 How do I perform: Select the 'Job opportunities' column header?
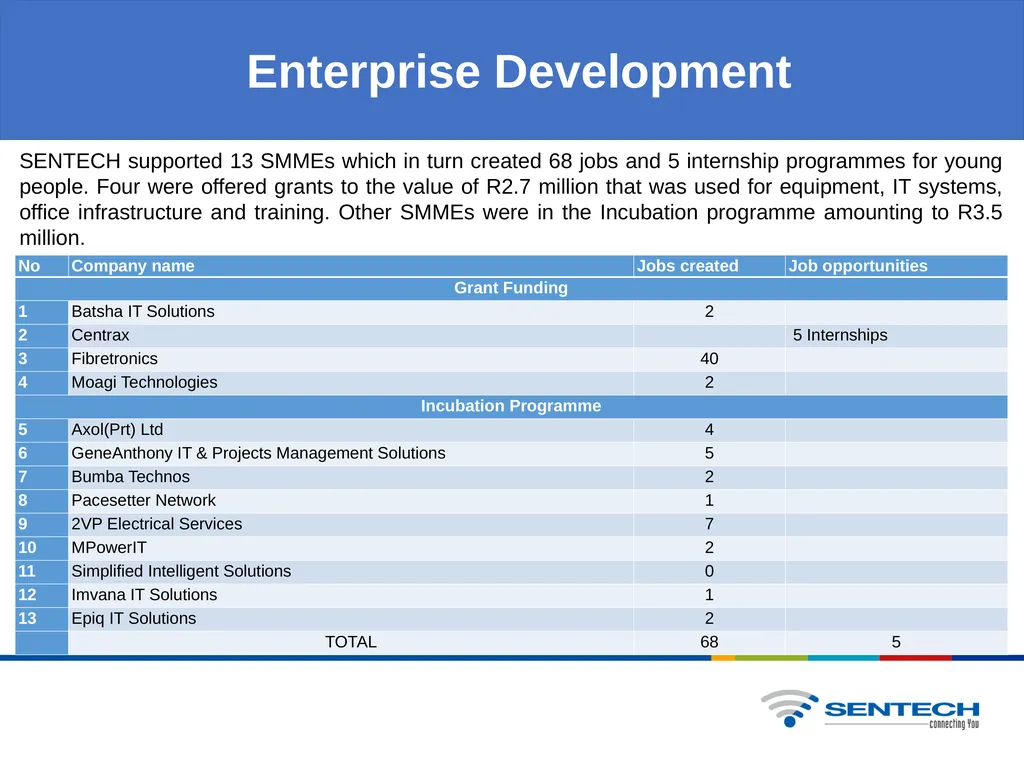[896, 266]
